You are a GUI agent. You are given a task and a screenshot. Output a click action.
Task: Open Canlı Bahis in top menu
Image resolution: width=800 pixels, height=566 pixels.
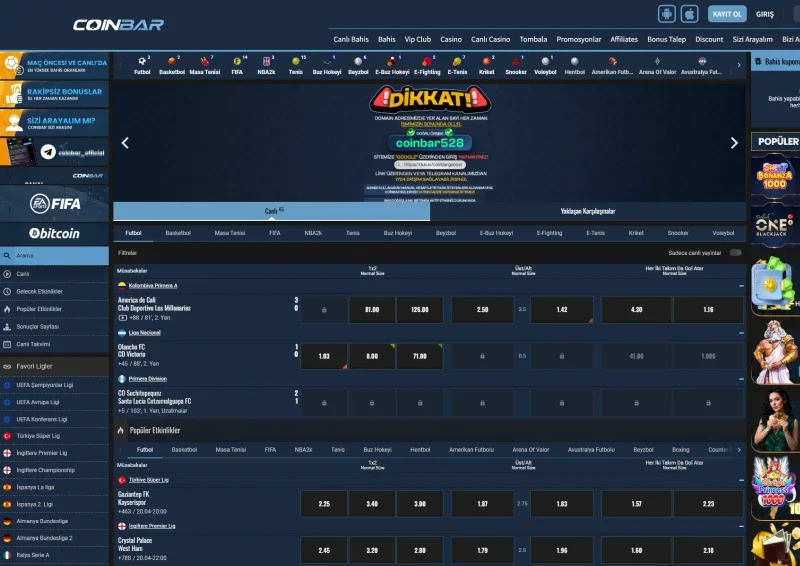(351, 39)
